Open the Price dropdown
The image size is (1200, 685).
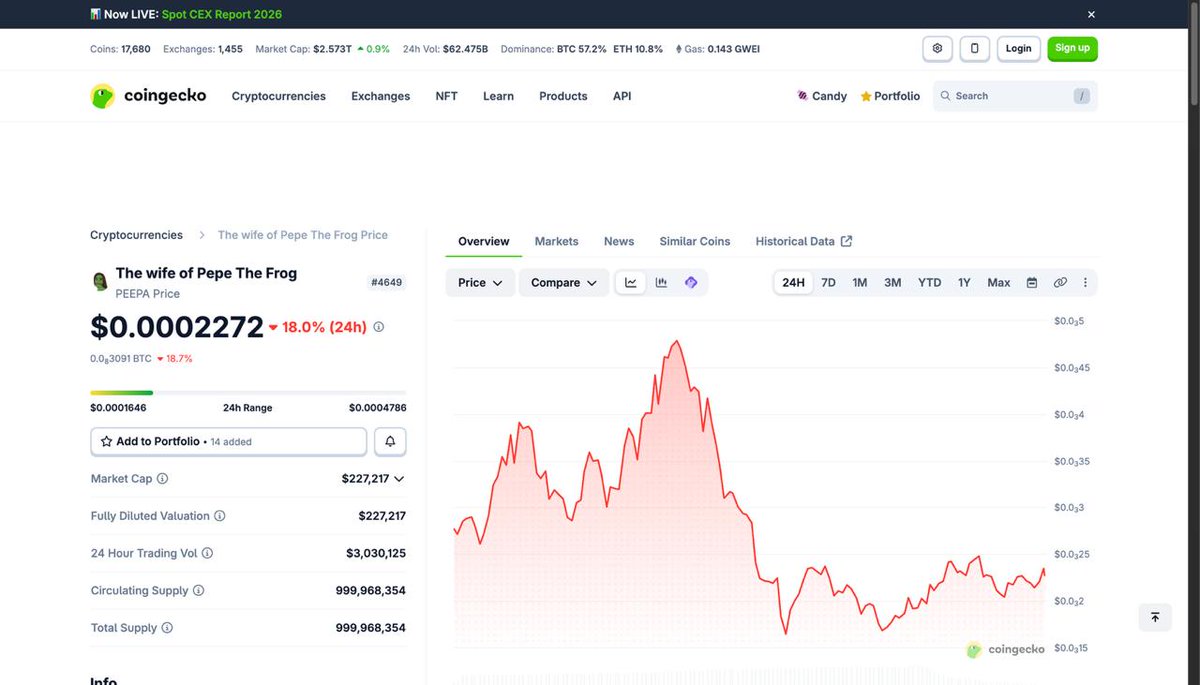[481, 283]
